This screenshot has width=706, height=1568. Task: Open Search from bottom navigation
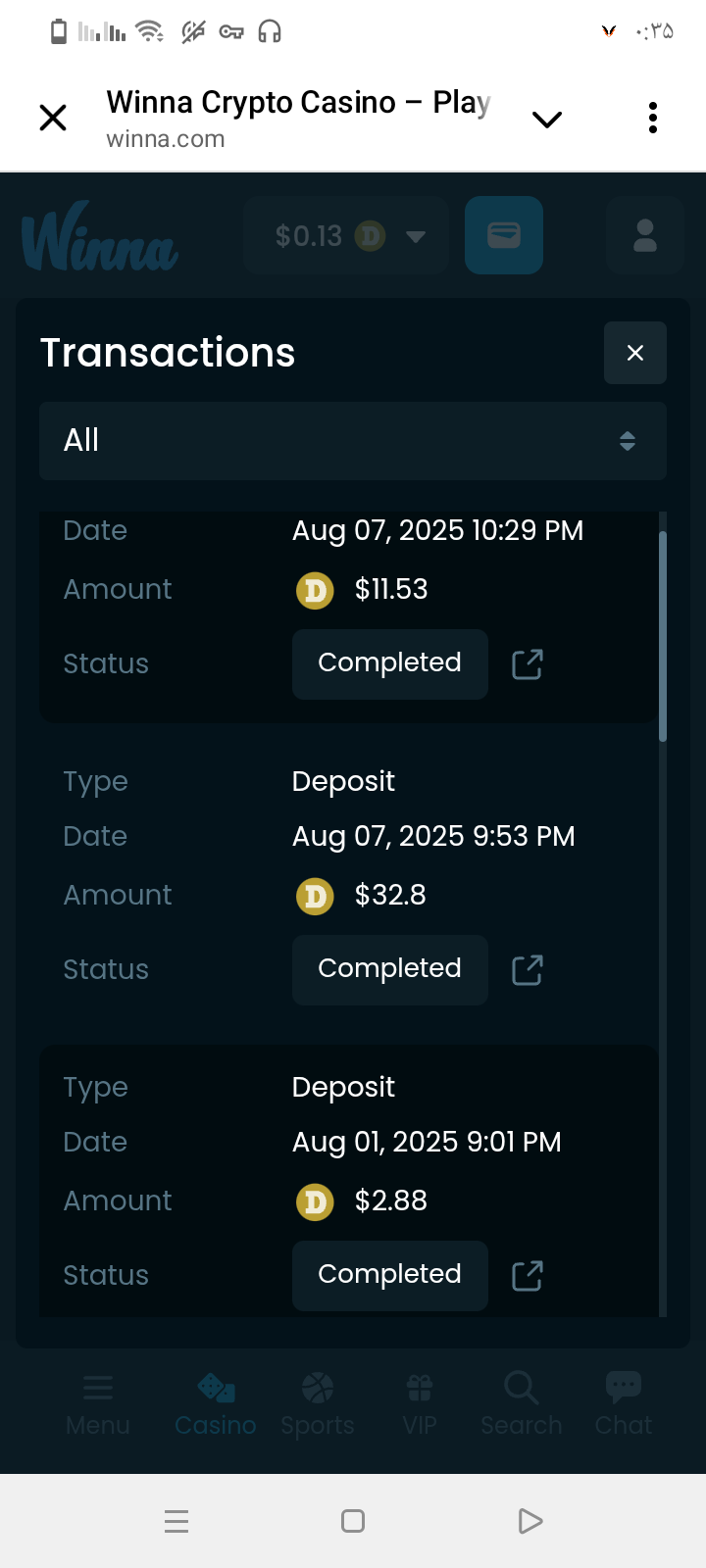522,1403
